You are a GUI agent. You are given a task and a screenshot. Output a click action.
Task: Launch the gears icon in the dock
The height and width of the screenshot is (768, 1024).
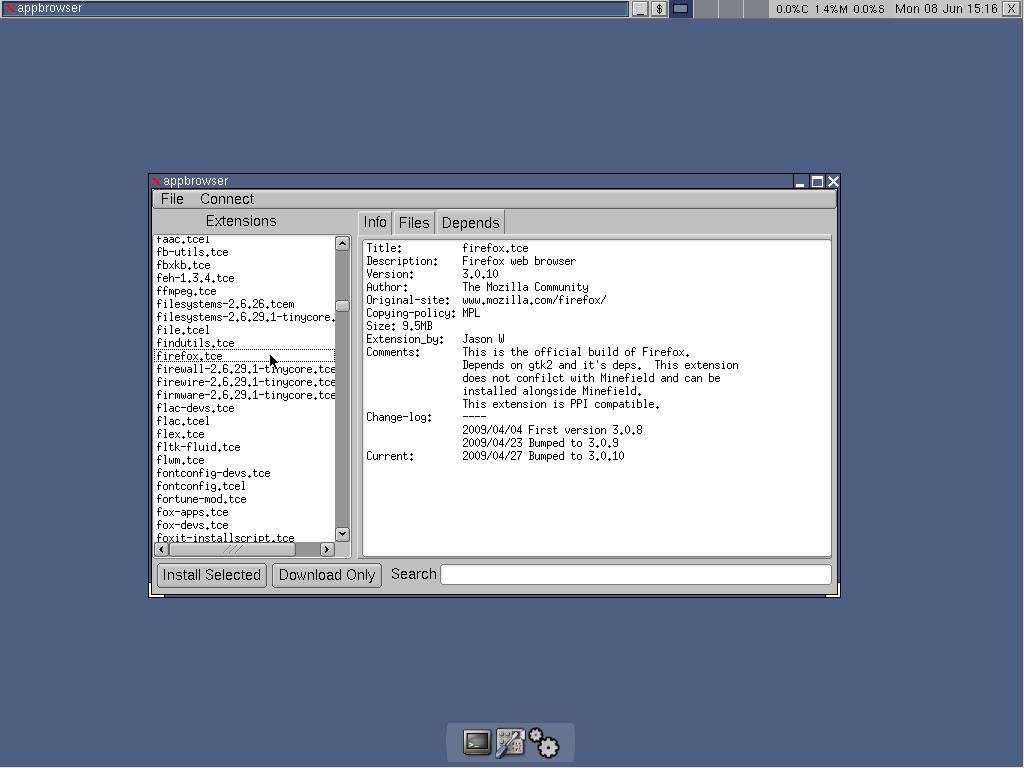pyautogui.click(x=543, y=743)
